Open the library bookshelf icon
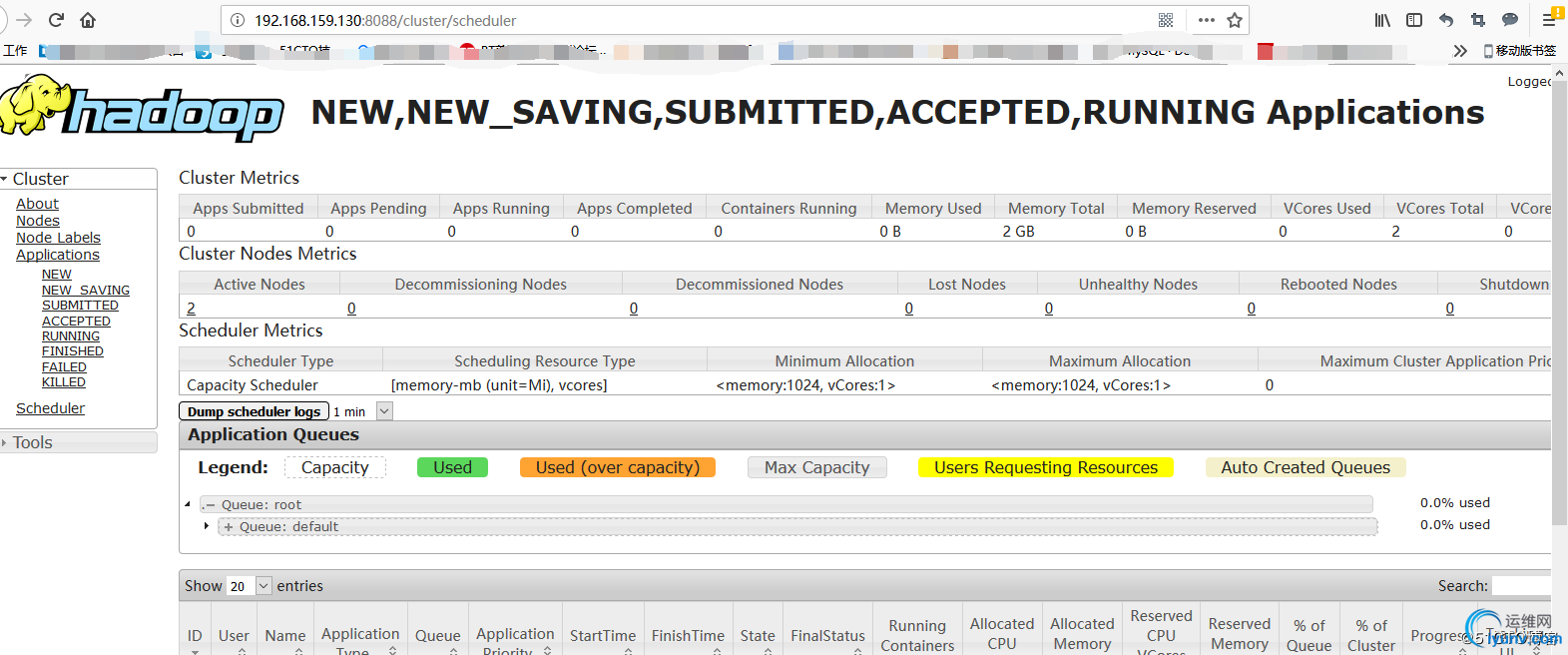The image size is (1568, 655). [1382, 20]
